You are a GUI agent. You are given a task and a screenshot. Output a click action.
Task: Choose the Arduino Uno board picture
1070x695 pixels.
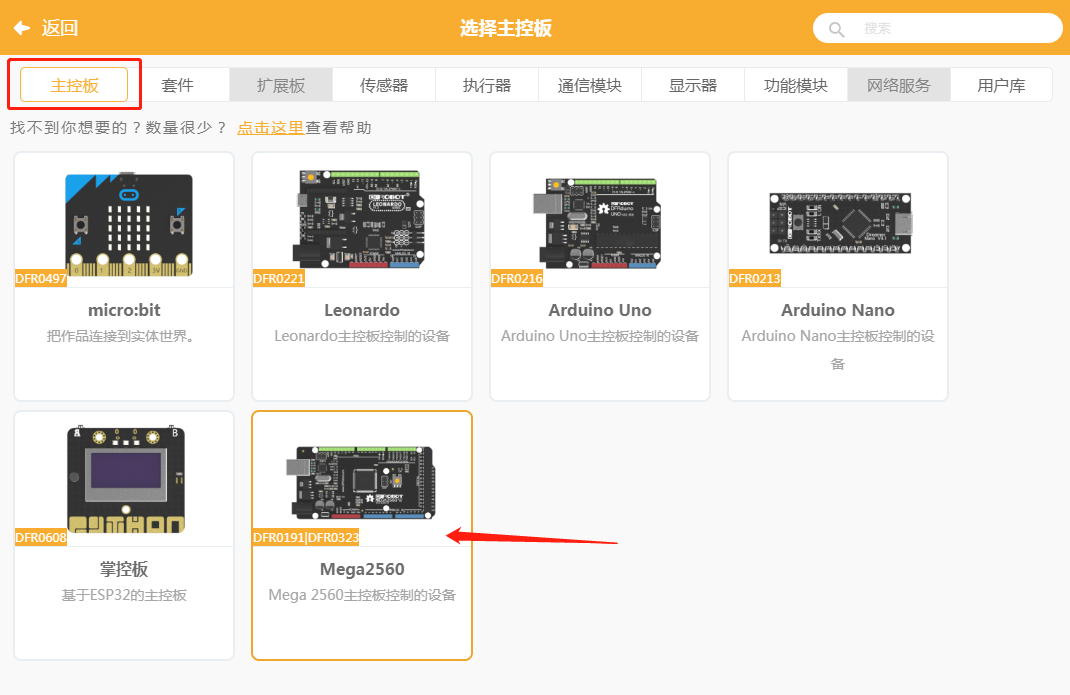click(x=597, y=223)
